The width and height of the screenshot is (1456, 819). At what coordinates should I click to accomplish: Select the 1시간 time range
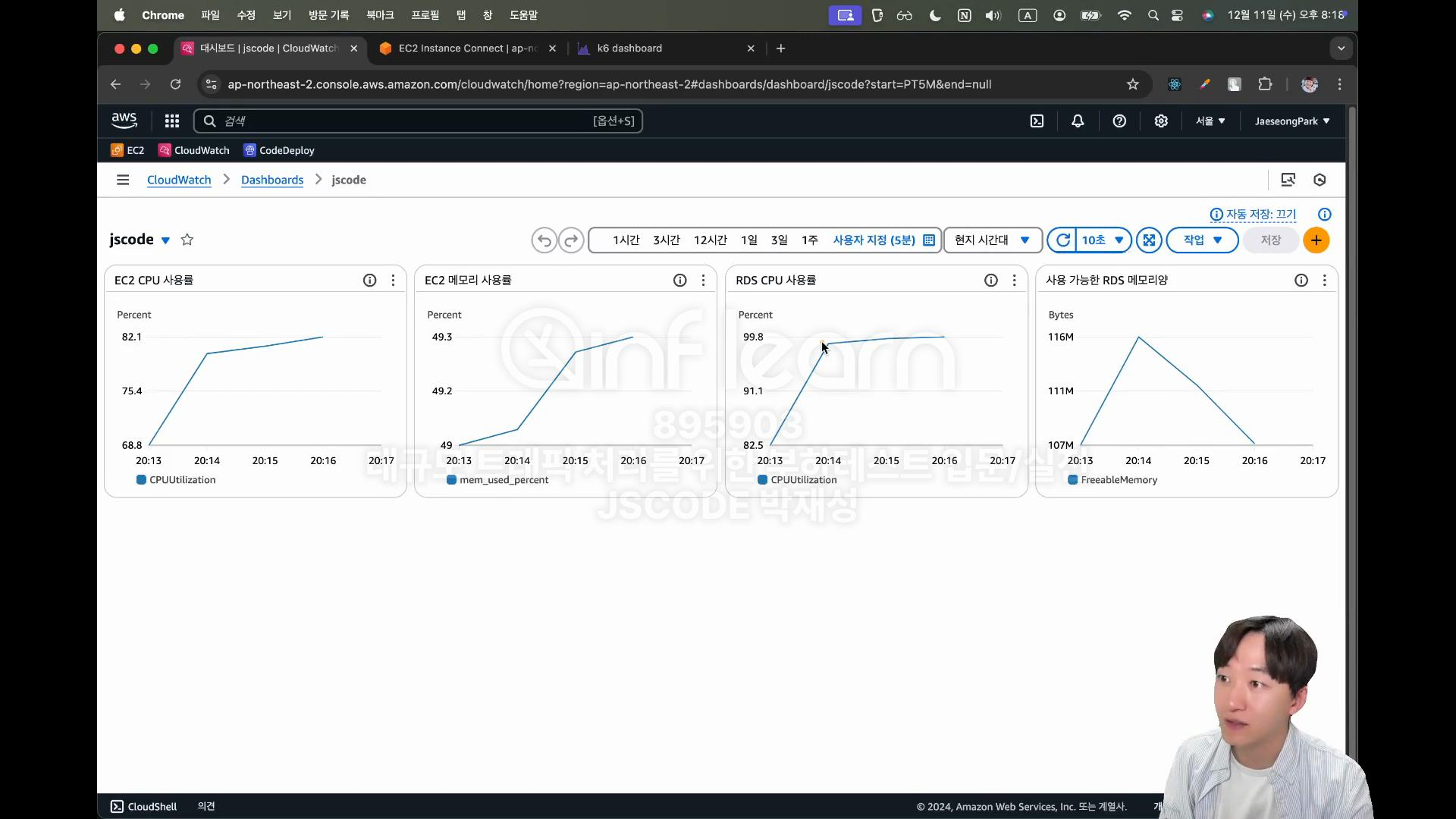point(626,240)
